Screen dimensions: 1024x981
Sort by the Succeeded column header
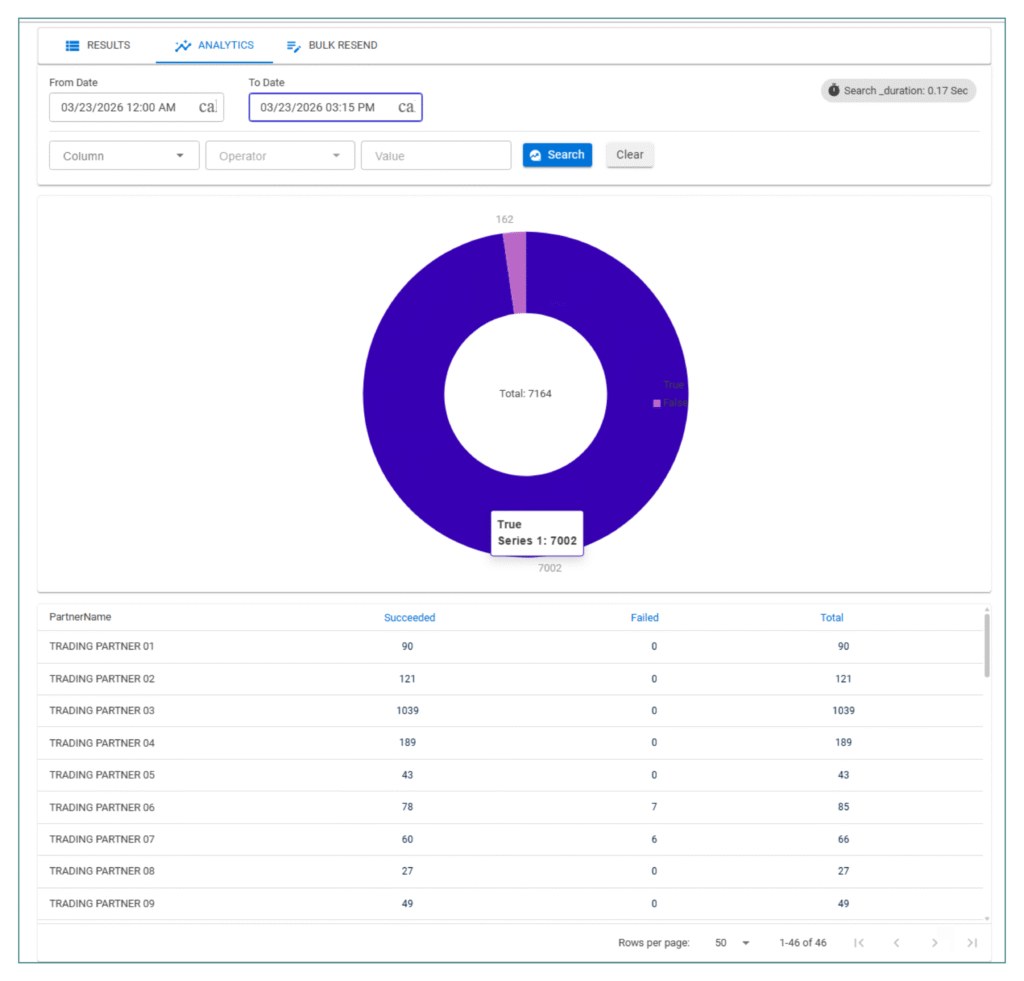pos(409,617)
